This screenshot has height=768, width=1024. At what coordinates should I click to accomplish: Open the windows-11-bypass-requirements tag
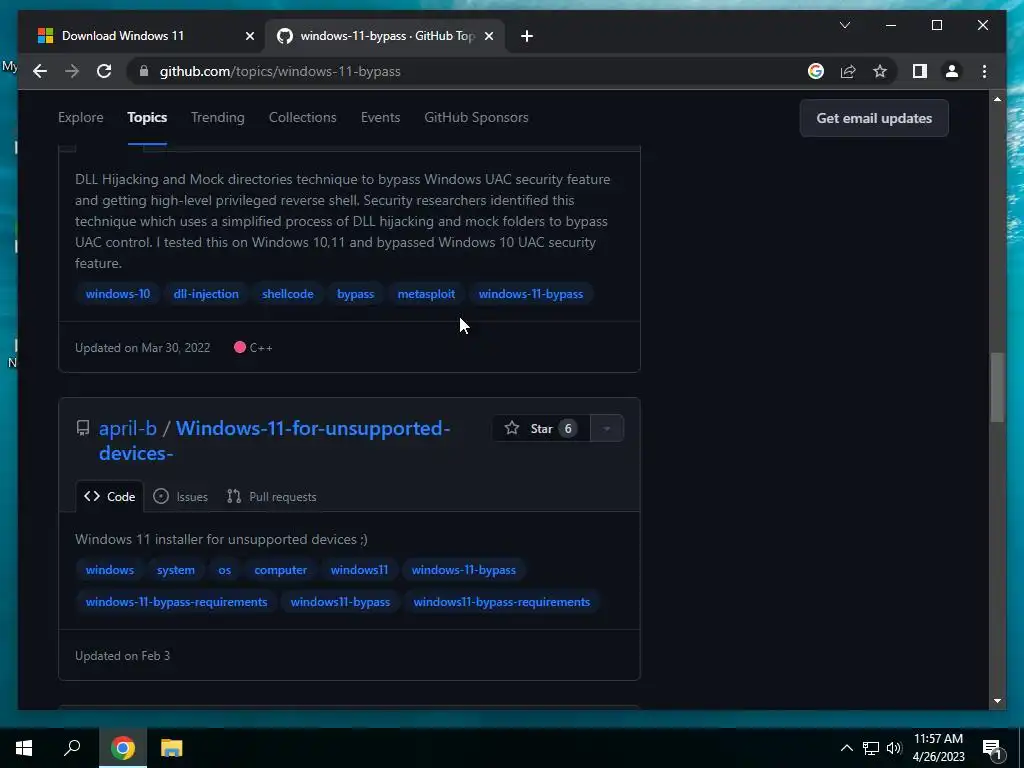click(x=176, y=601)
